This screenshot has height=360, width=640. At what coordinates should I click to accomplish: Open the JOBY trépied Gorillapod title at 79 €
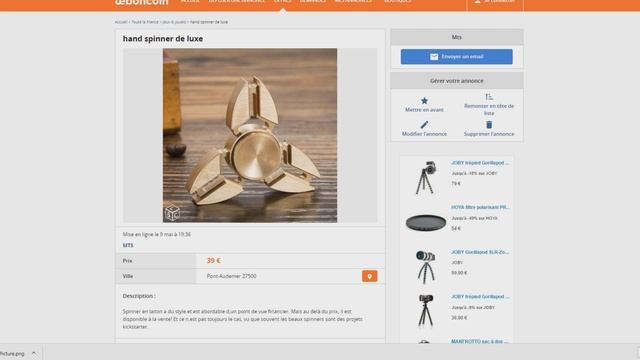[480, 163]
